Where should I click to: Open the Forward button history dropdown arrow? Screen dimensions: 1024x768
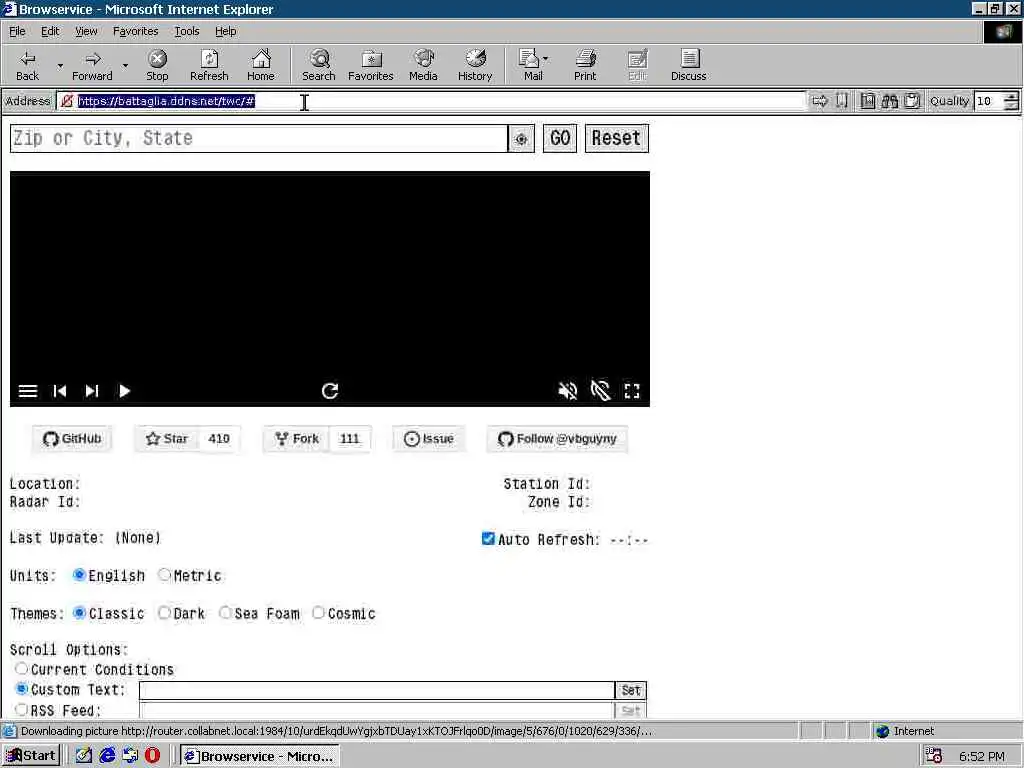pos(125,66)
